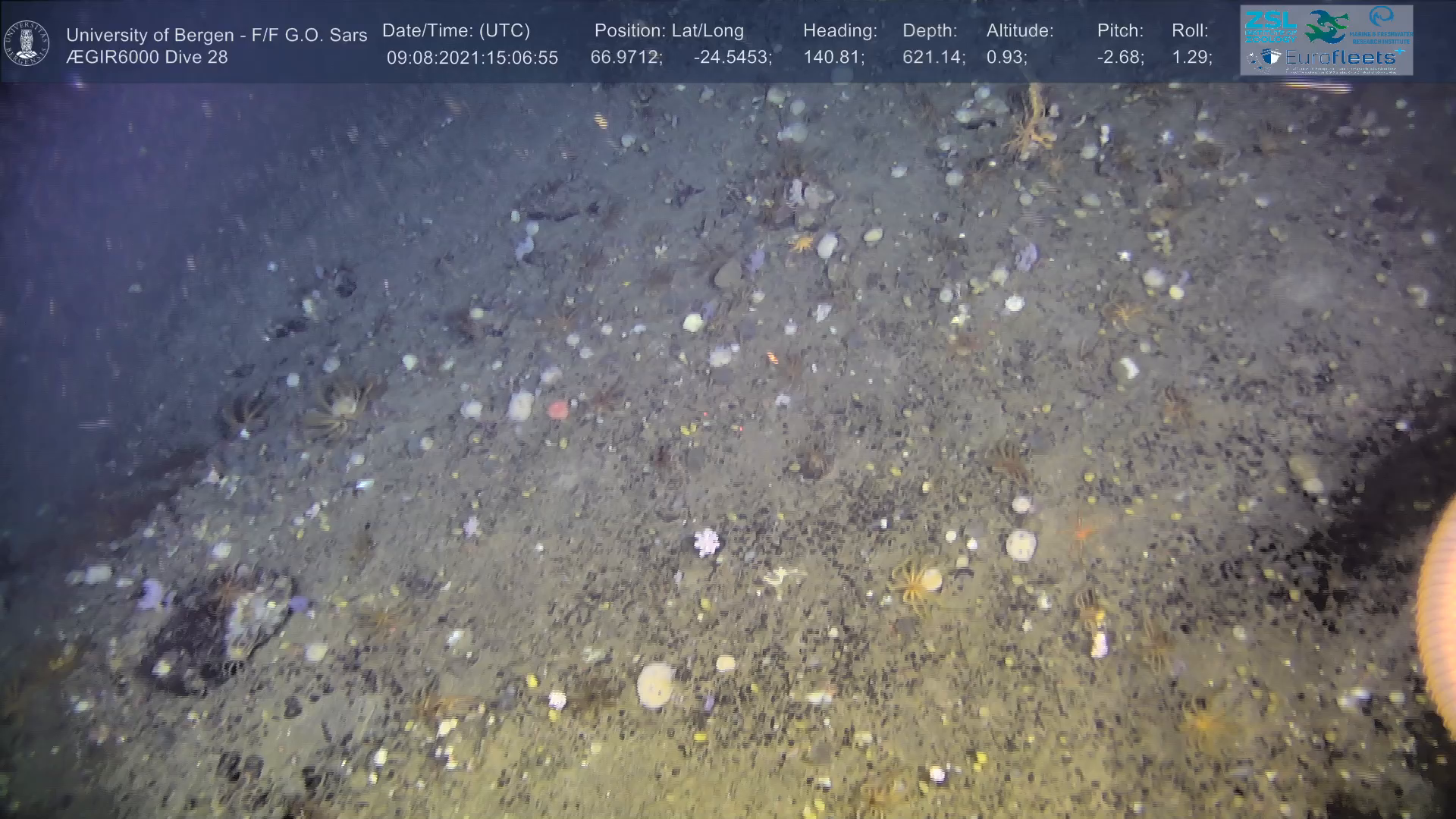Click the University of Bergen seal logo
This screenshot has width=1456, height=819.
[27, 42]
